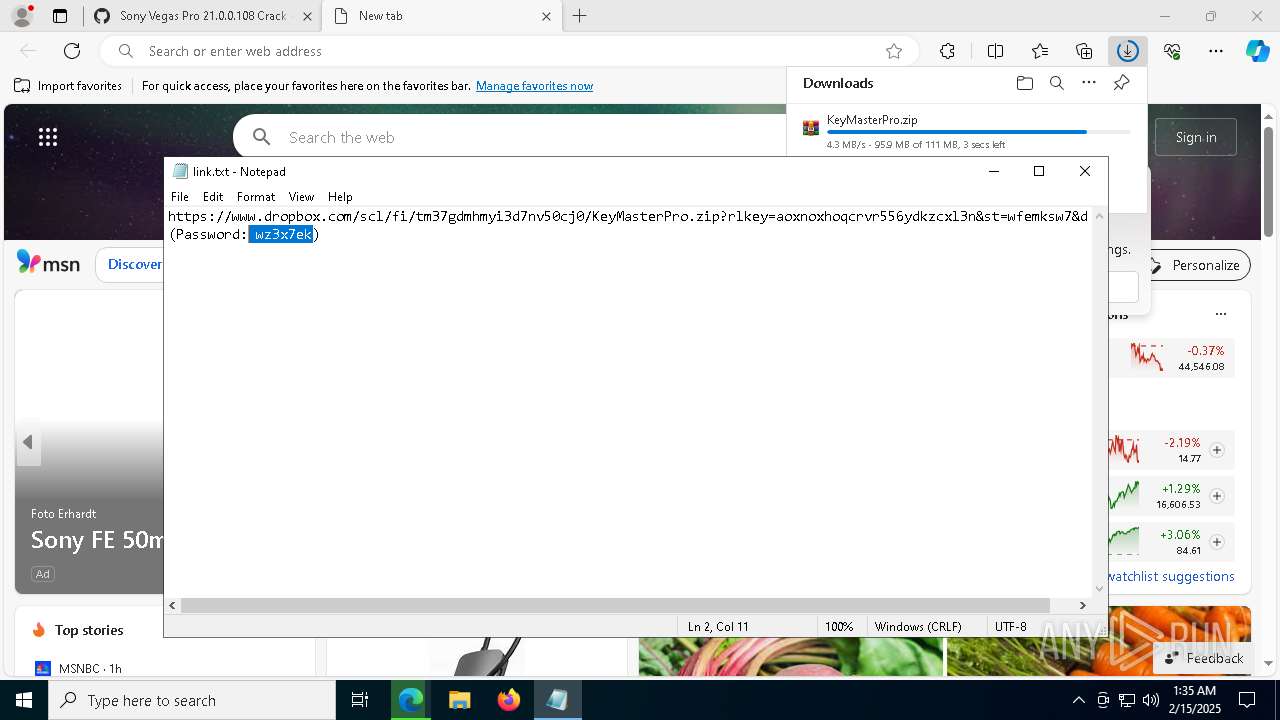Add 84.61 stock to watchlist
The image size is (1280, 720).
click(1217, 542)
